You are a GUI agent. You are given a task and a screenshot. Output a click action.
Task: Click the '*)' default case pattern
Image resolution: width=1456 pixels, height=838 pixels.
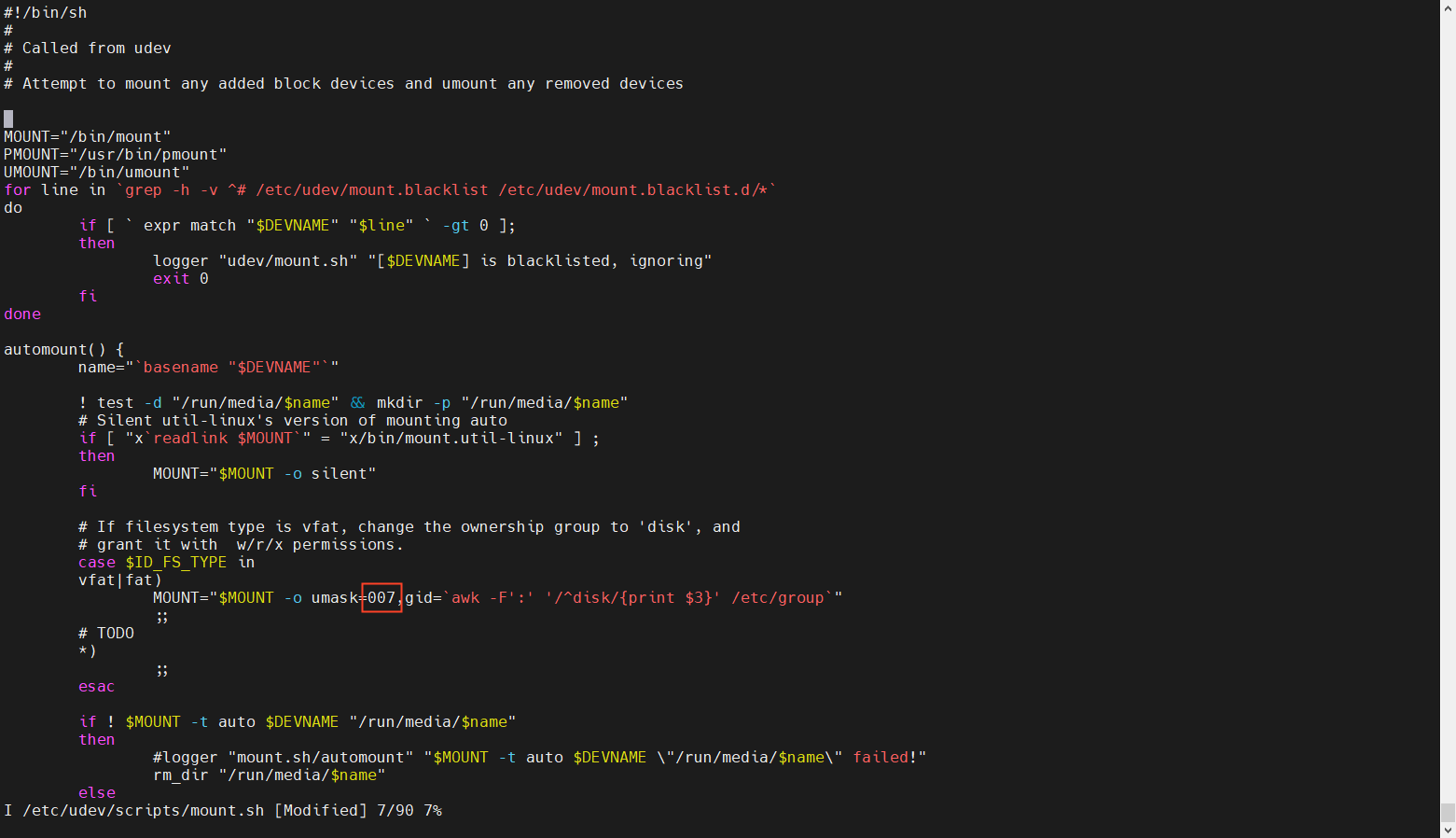tap(88, 650)
